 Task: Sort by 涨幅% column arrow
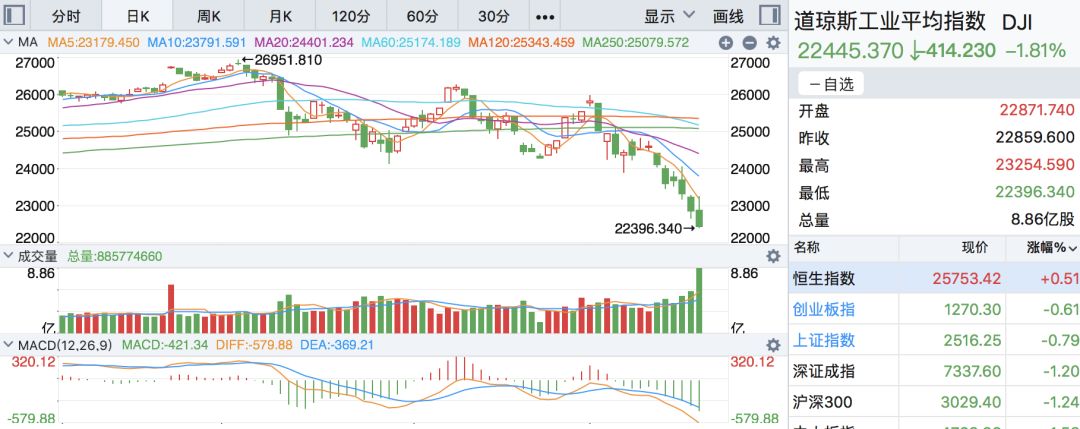[x=1073, y=247]
